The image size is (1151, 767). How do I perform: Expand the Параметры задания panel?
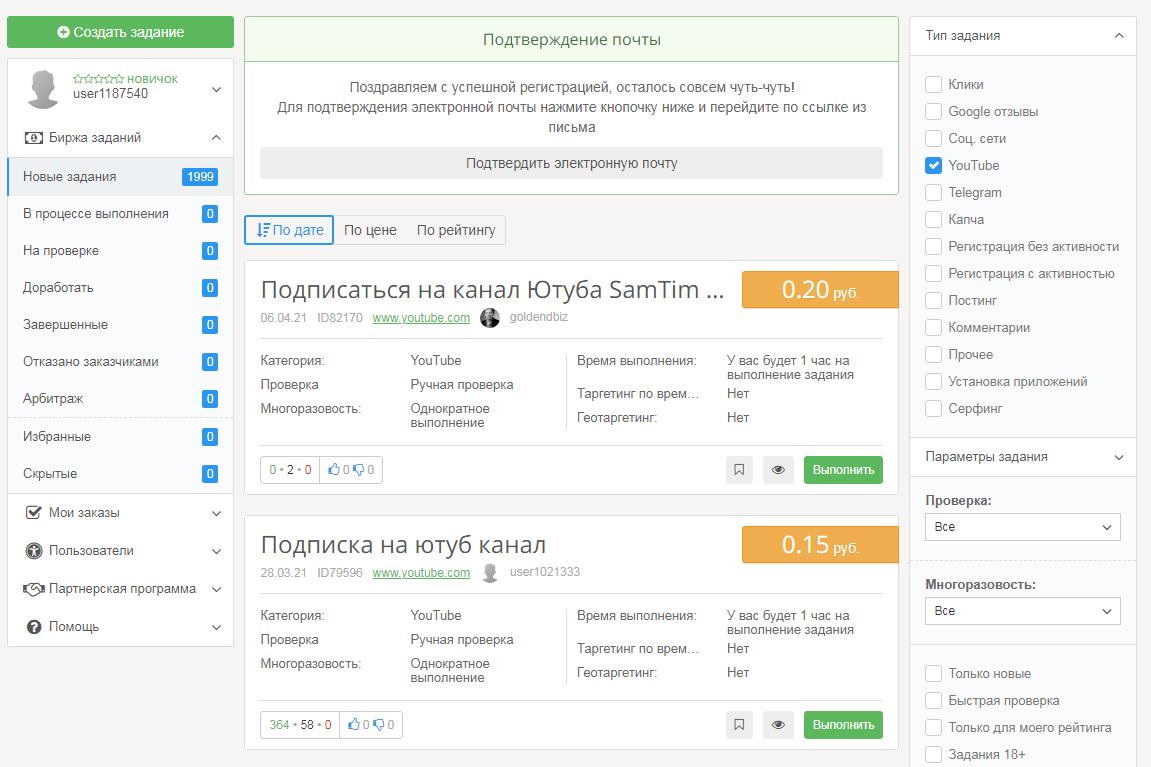click(1119, 457)
